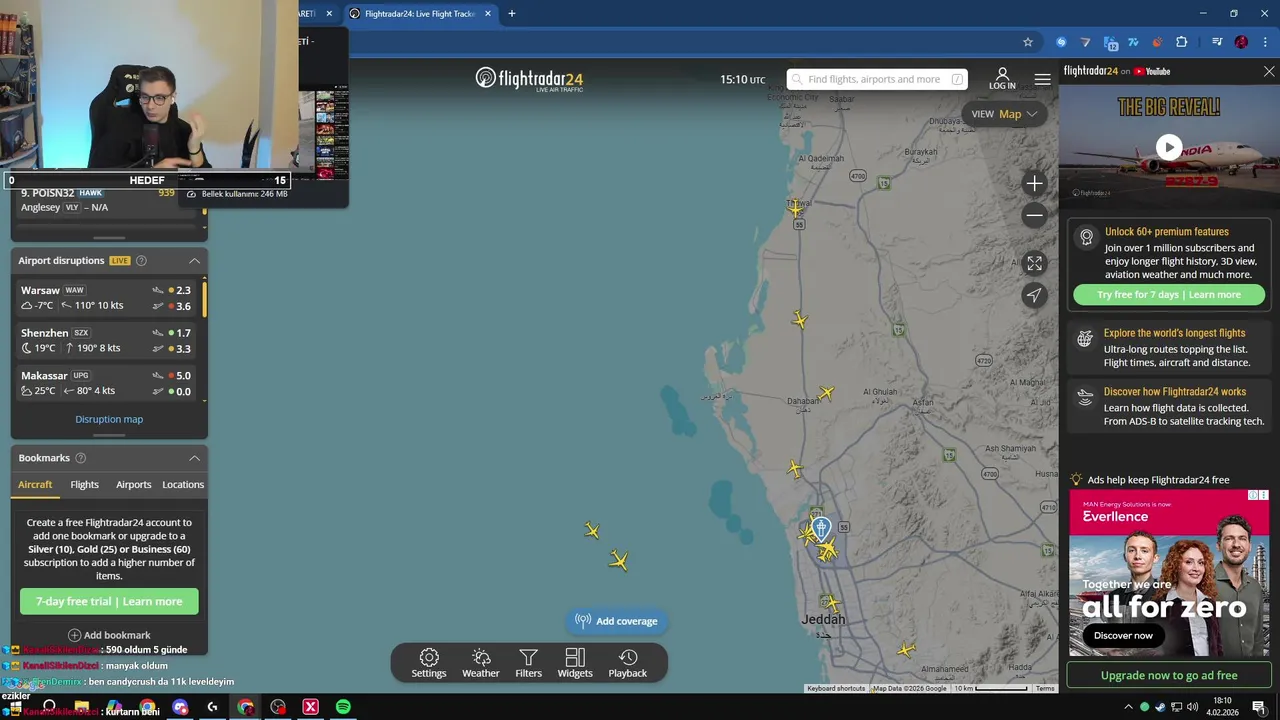Open taskbar search icon
Viewport: 1280px width, 720px height.
[48, 707]
